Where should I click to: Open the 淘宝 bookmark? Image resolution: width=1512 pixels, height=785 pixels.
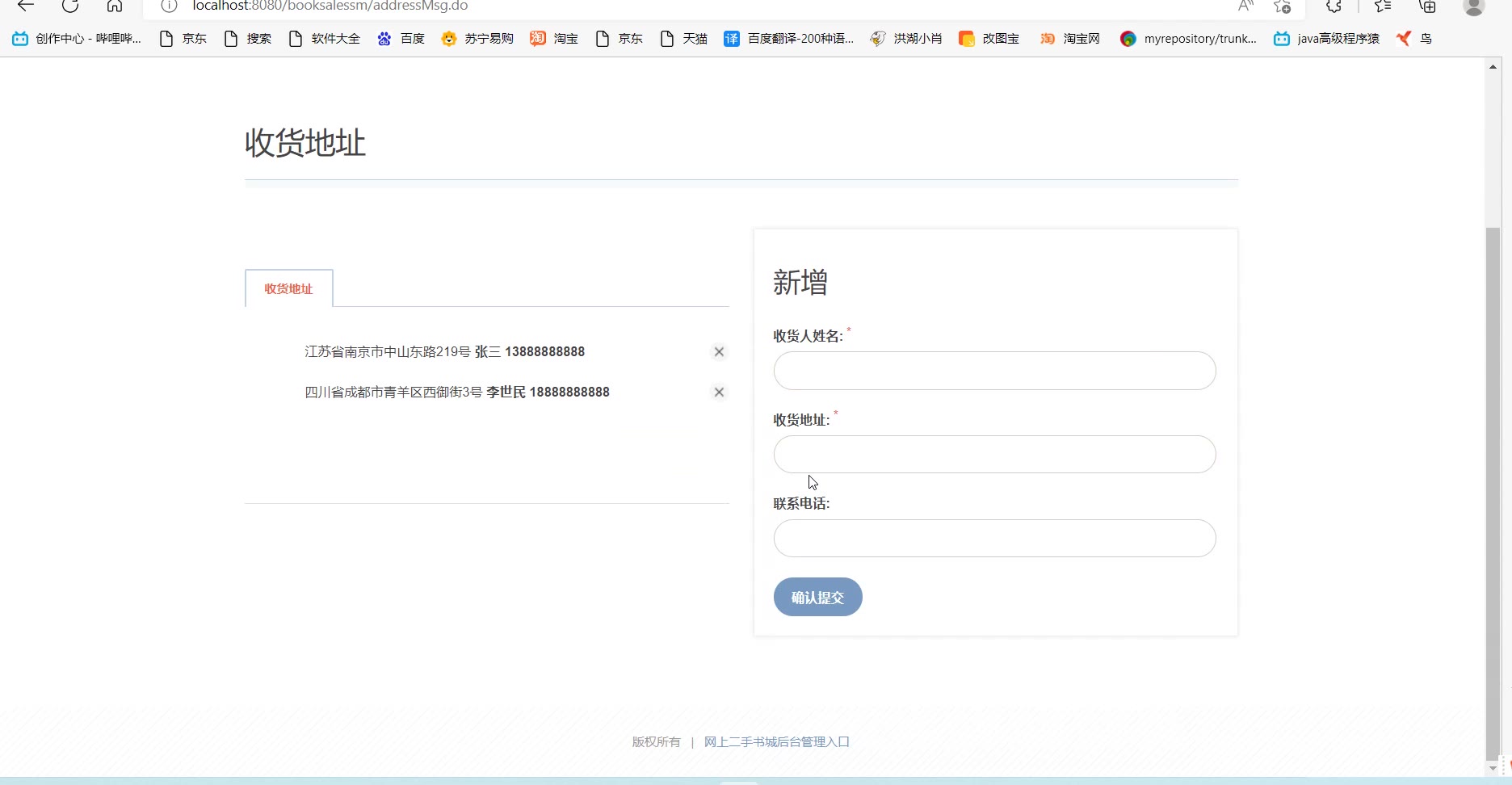click(x=554, y=38)
